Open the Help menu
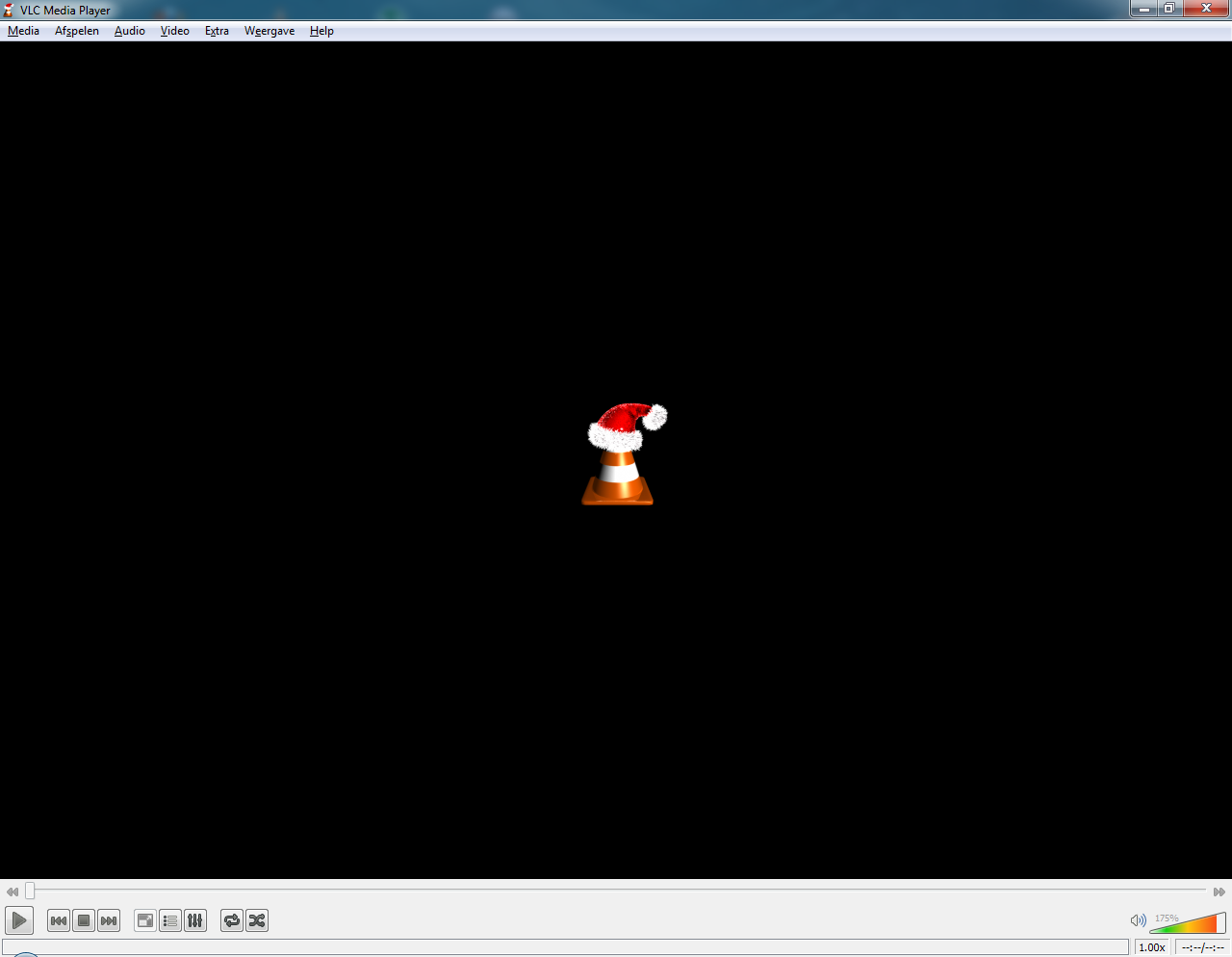Screen dimensions: 1232x957 tap(321, 31)
